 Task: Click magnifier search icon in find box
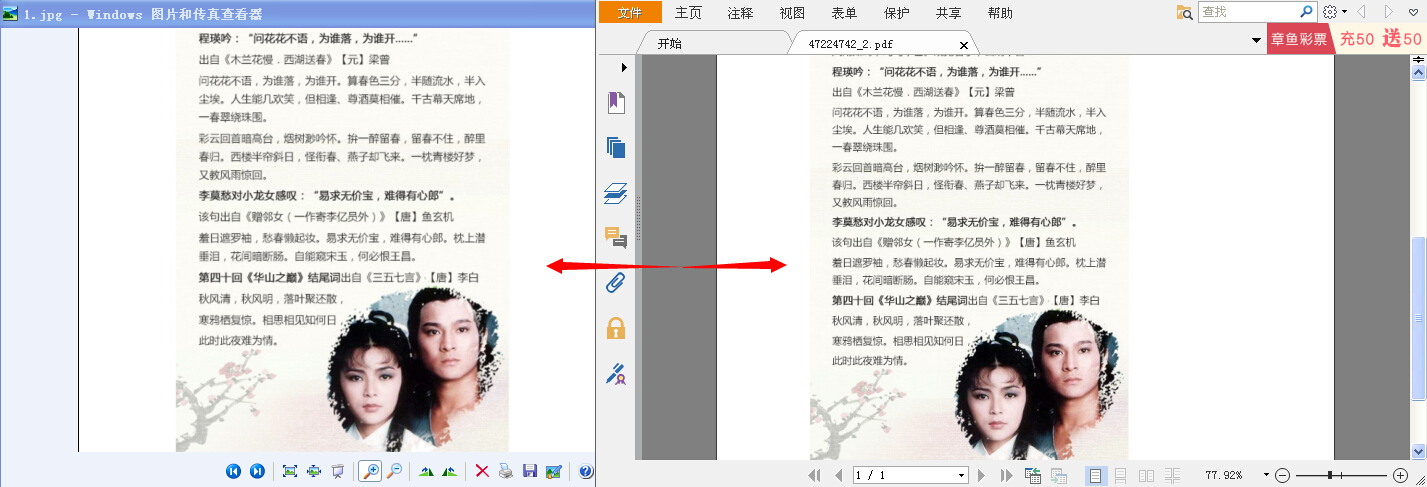point(1306,12)
